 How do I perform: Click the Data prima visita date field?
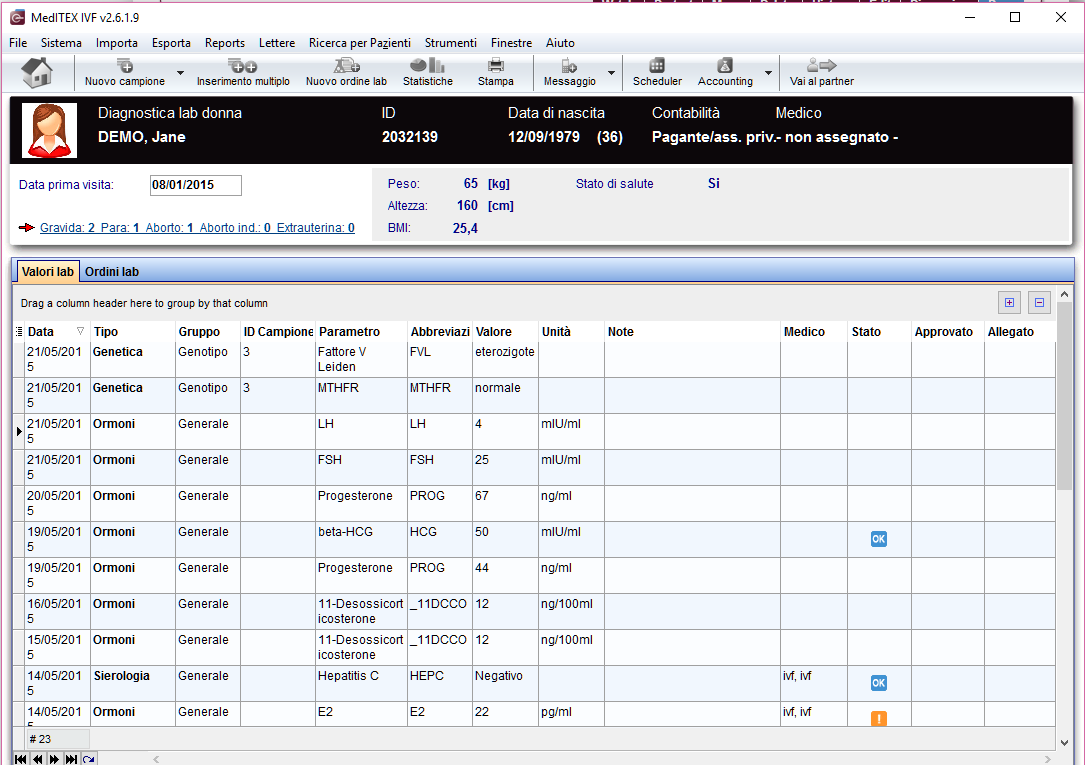196,185
